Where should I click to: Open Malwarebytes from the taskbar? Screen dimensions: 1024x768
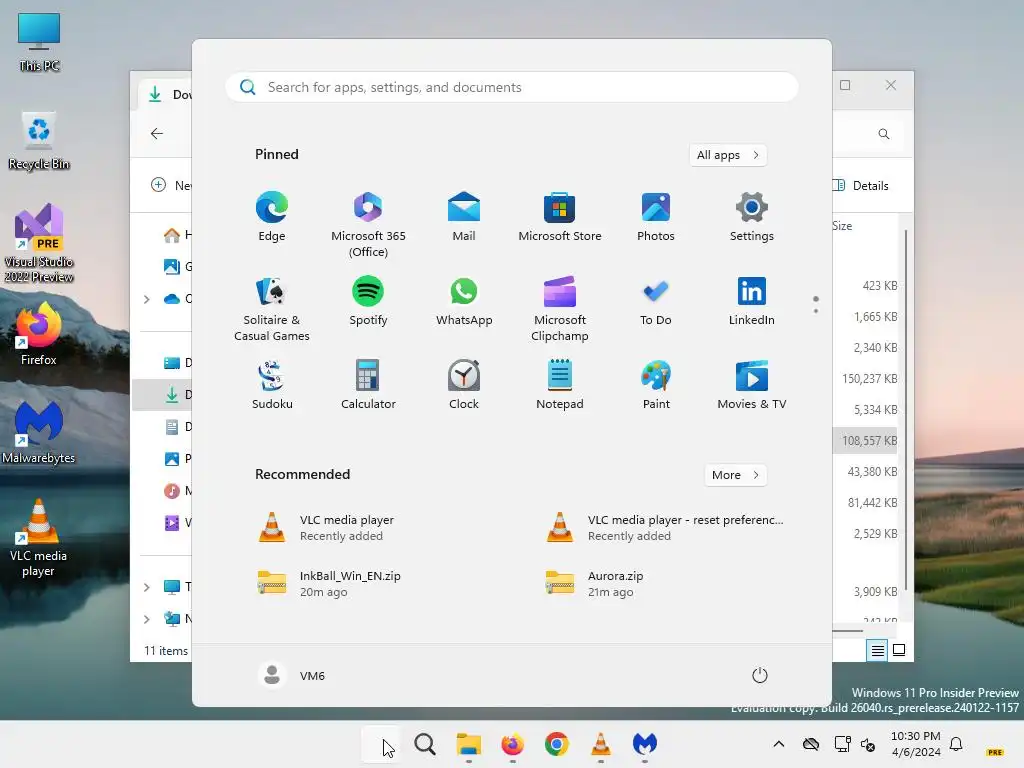tap(645, 744)
